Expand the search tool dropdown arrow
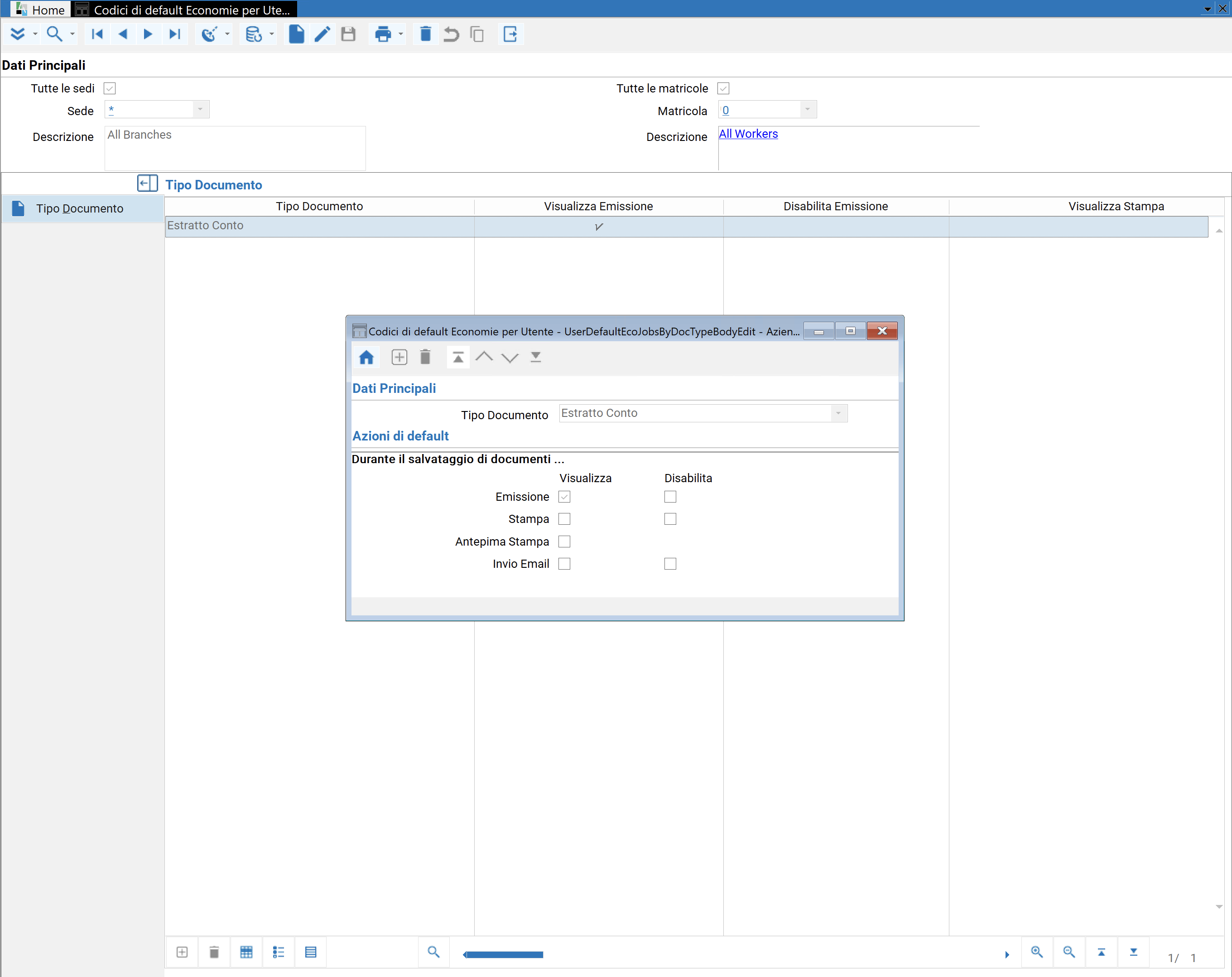The width and height of the screenshot is (1232, 977). click(x=72, y=34)
